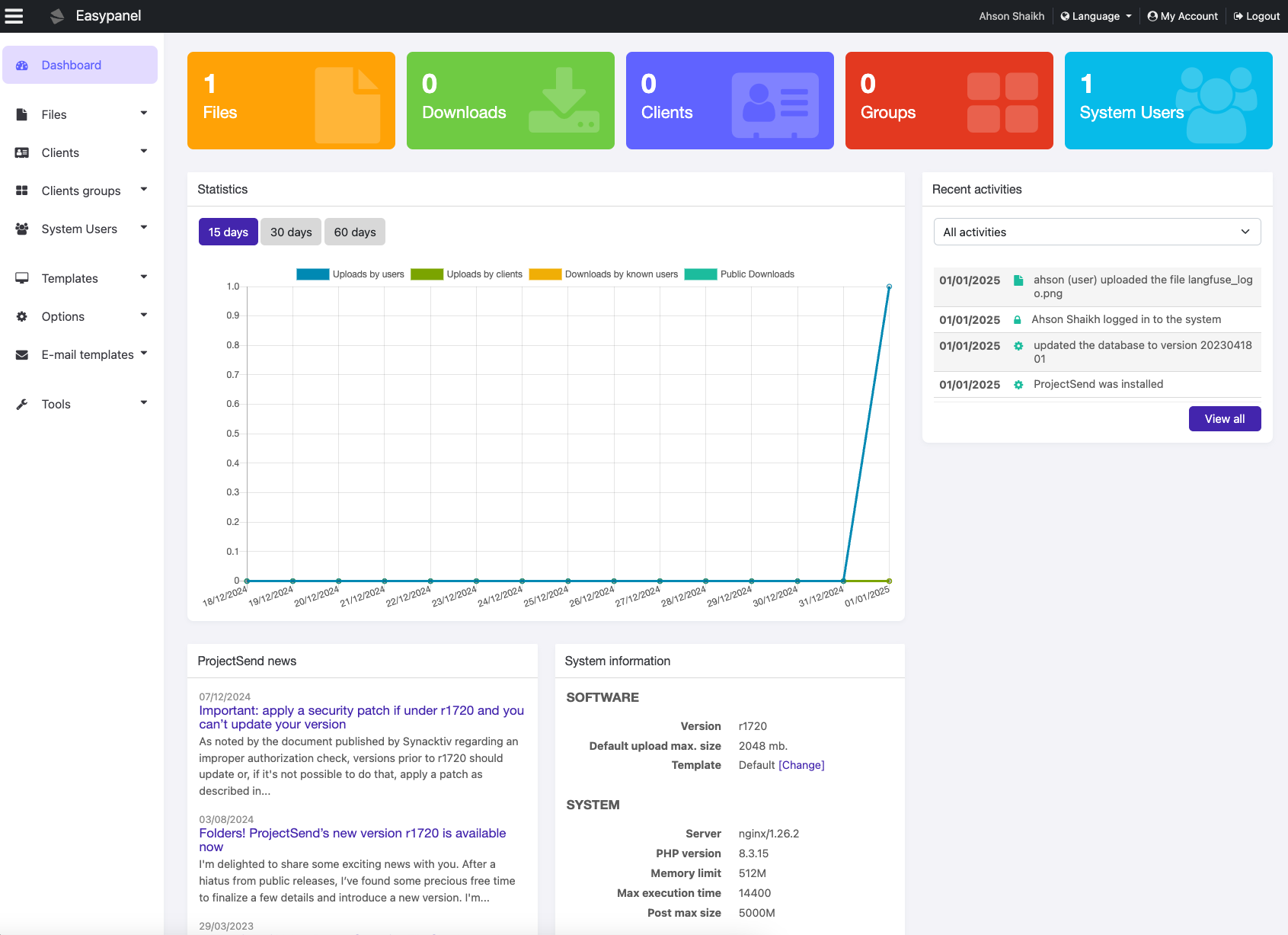Image resolution: width=1288 pixels, height=935 pixels.
Task: Switch statistics to 60 days view
Action: (354, 231)
